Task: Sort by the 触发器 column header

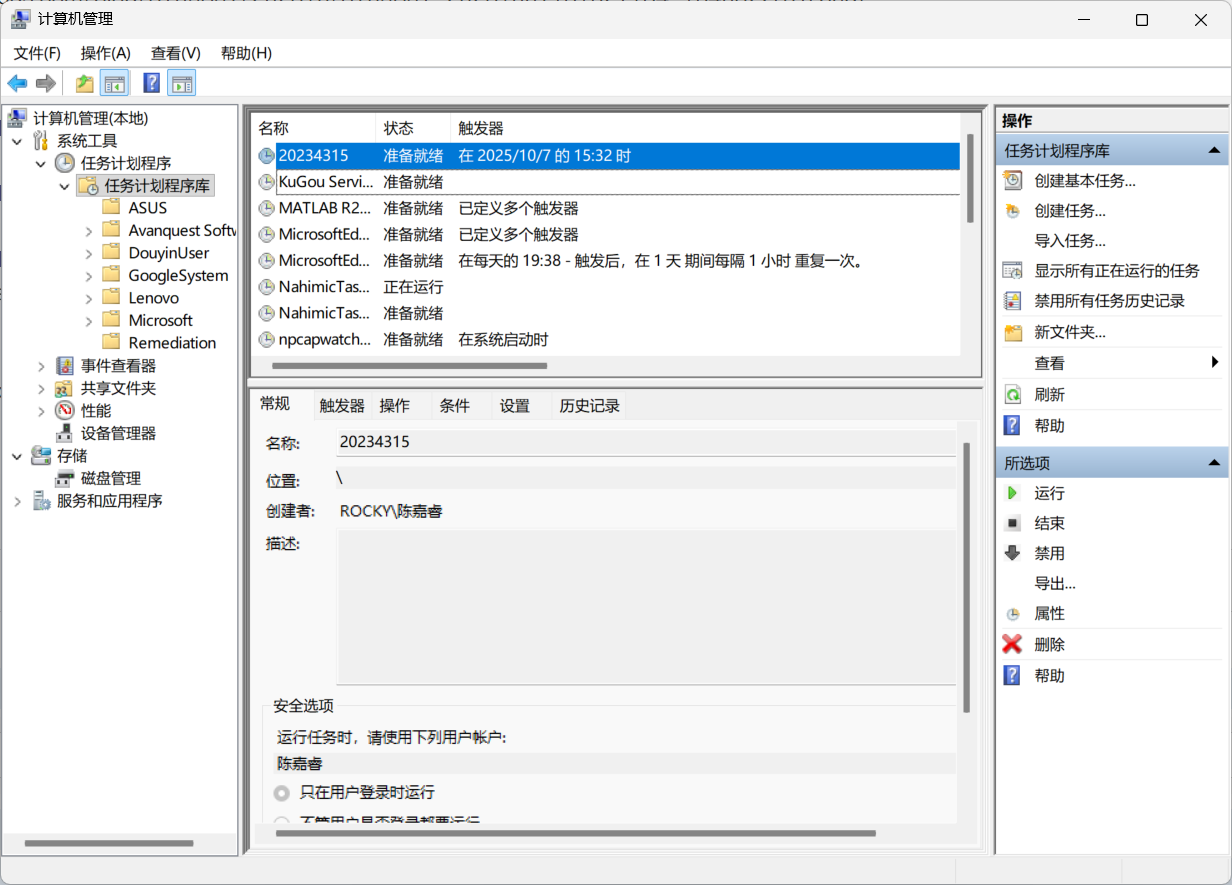Action: (x=705, y=128)
